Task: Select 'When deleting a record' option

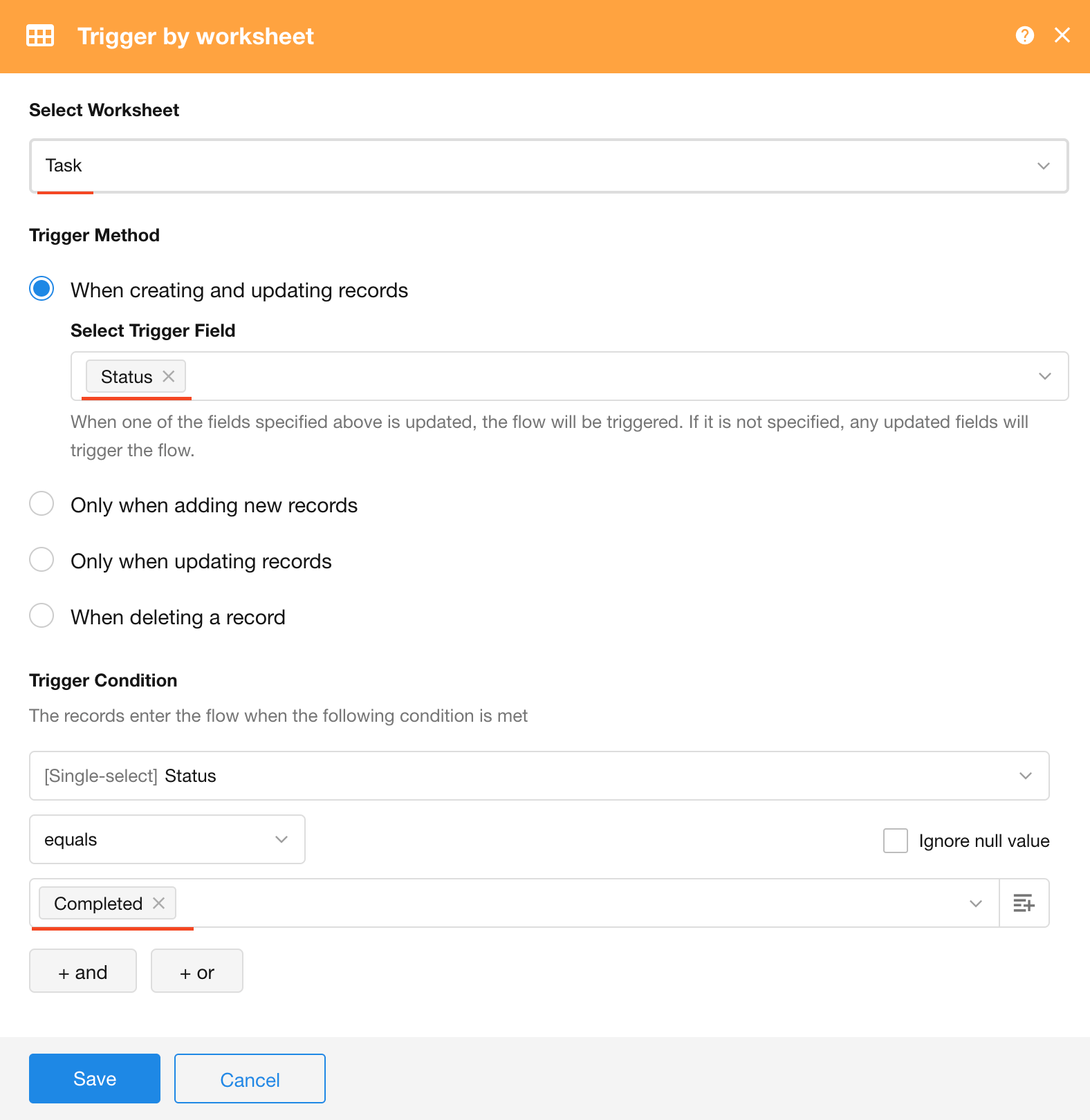Action: point(41,616)
